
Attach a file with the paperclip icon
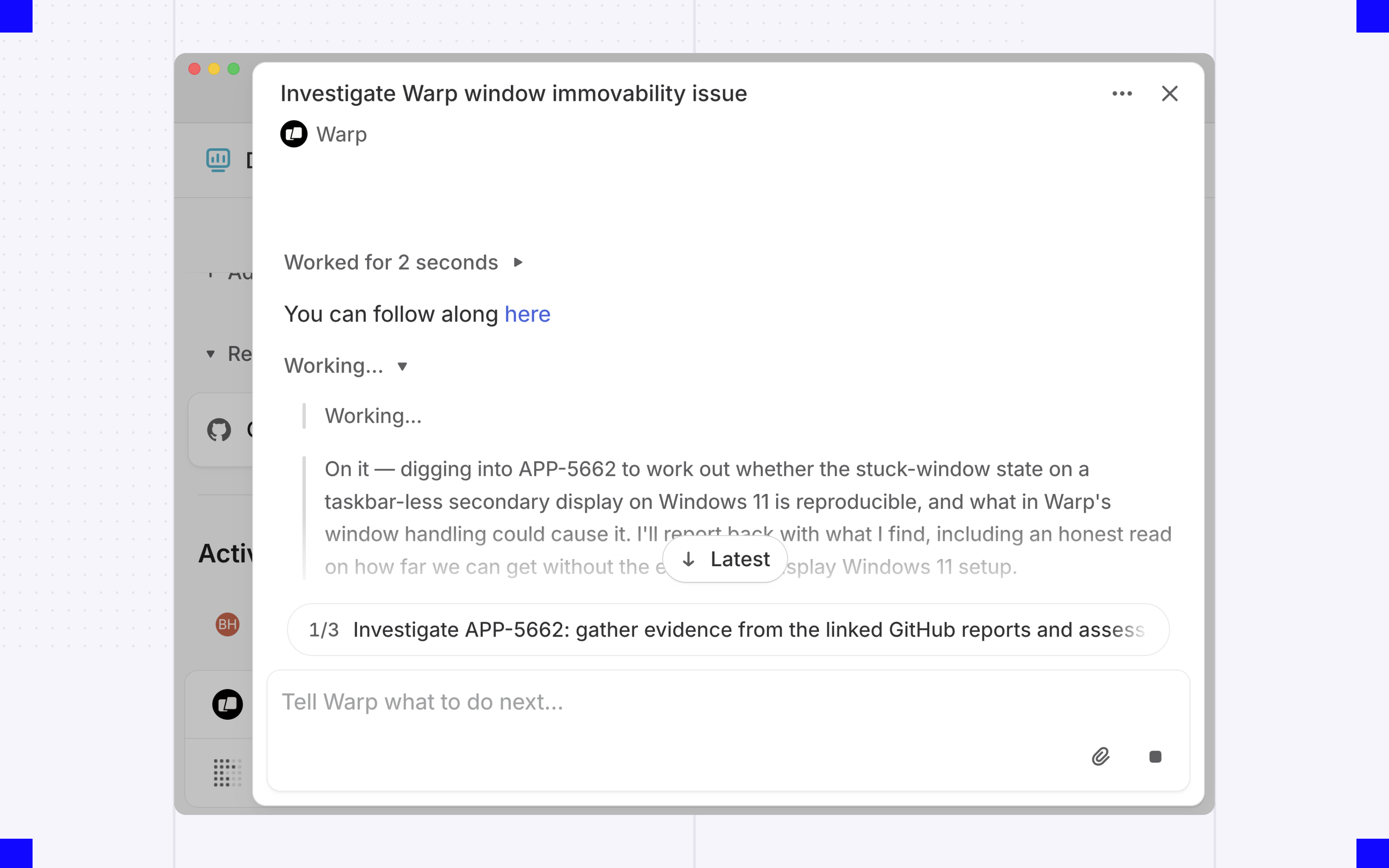point(1100,757)
